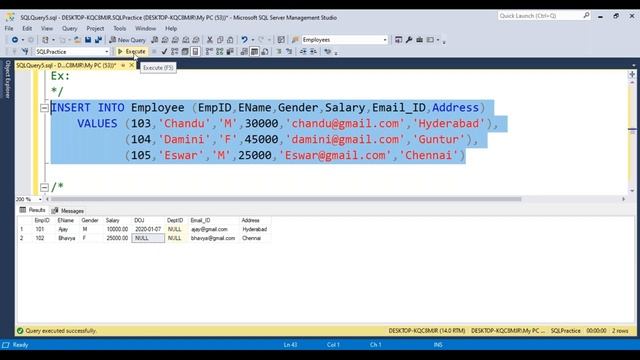Image resolution: width=640 pixels, height=360 pixels.
Task: Open the Edit menu
Action: tap(27, 29)
